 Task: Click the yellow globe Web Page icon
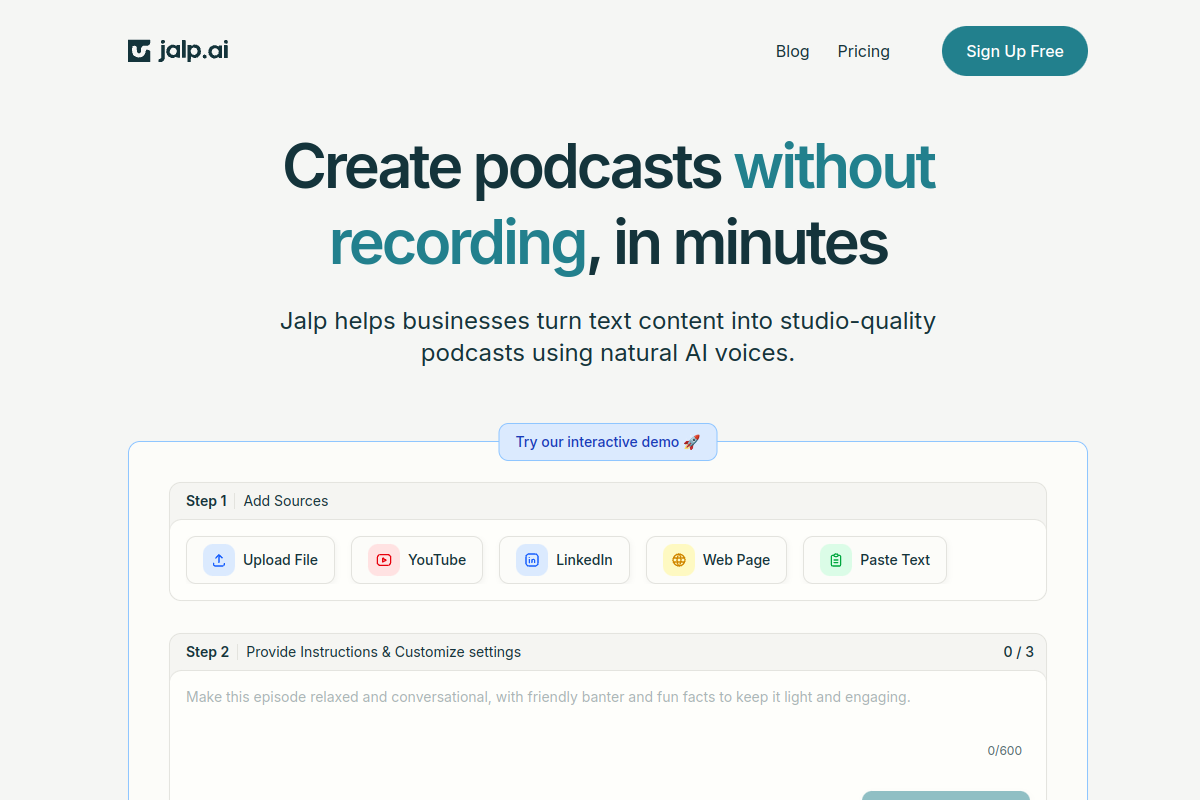(x=679, y=560)
